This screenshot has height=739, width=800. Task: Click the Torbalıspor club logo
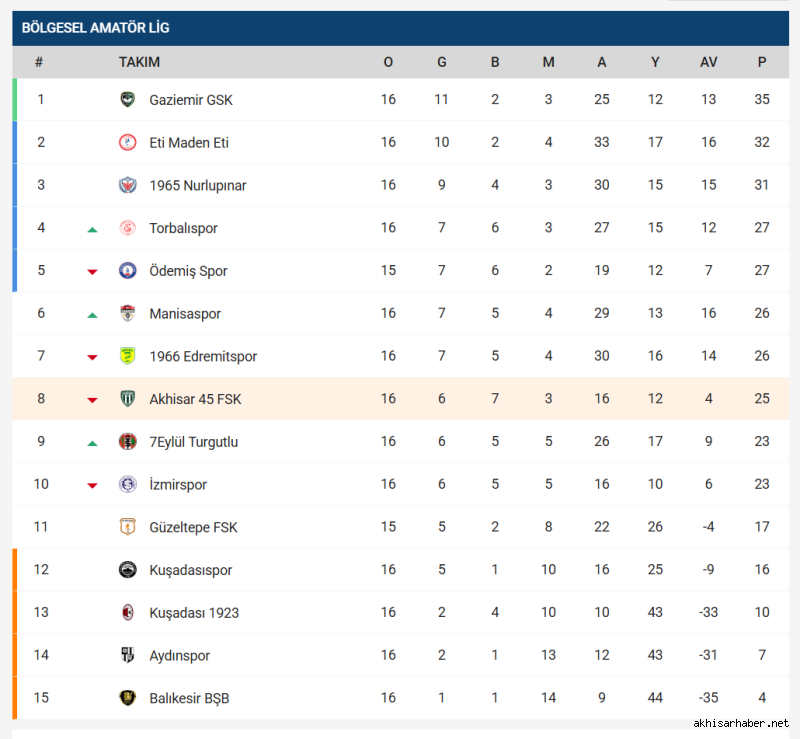coord(127,228)
